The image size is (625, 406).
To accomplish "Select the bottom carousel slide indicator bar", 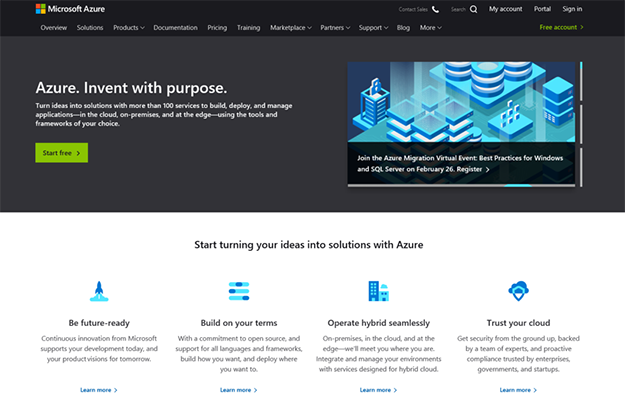I will click(581, 167).
